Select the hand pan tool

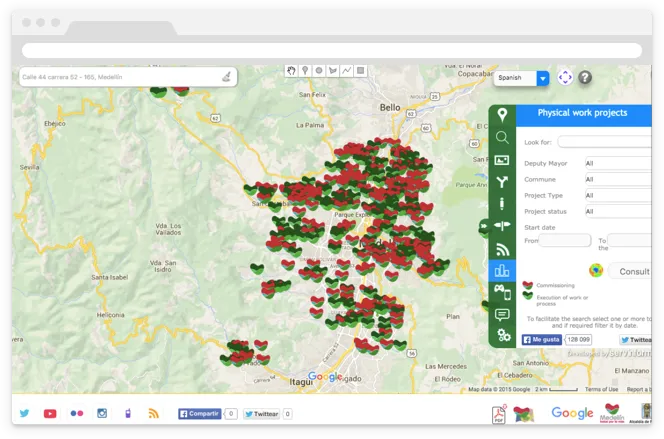[x=291, y=71]
